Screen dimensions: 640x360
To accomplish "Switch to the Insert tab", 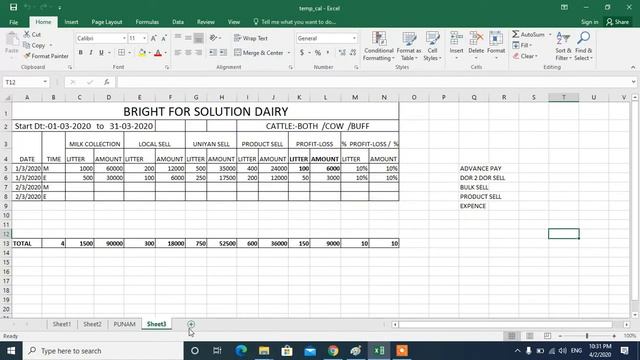I will (x=71, y=22).
